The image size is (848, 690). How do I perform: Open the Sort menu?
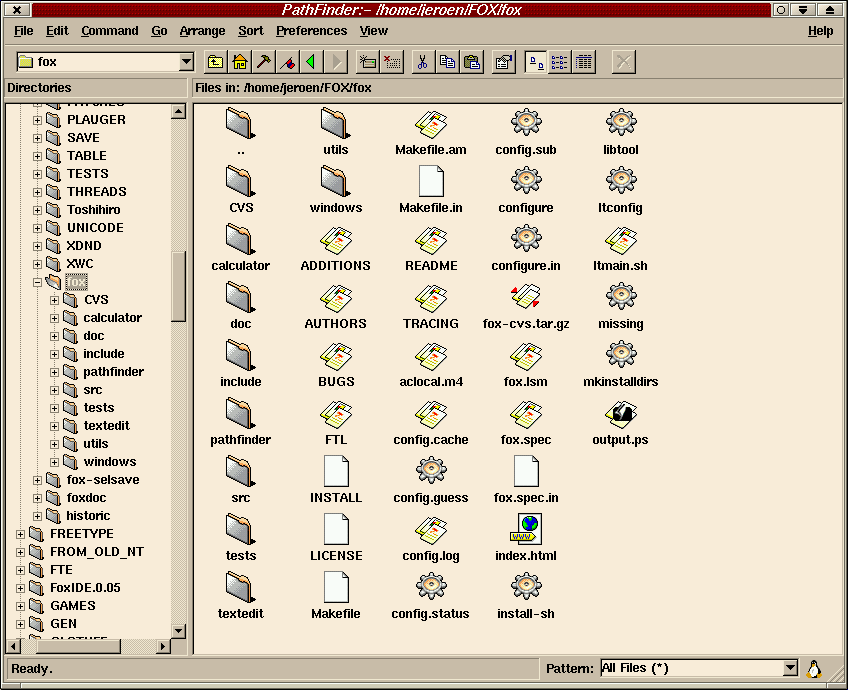coord(251,31)
